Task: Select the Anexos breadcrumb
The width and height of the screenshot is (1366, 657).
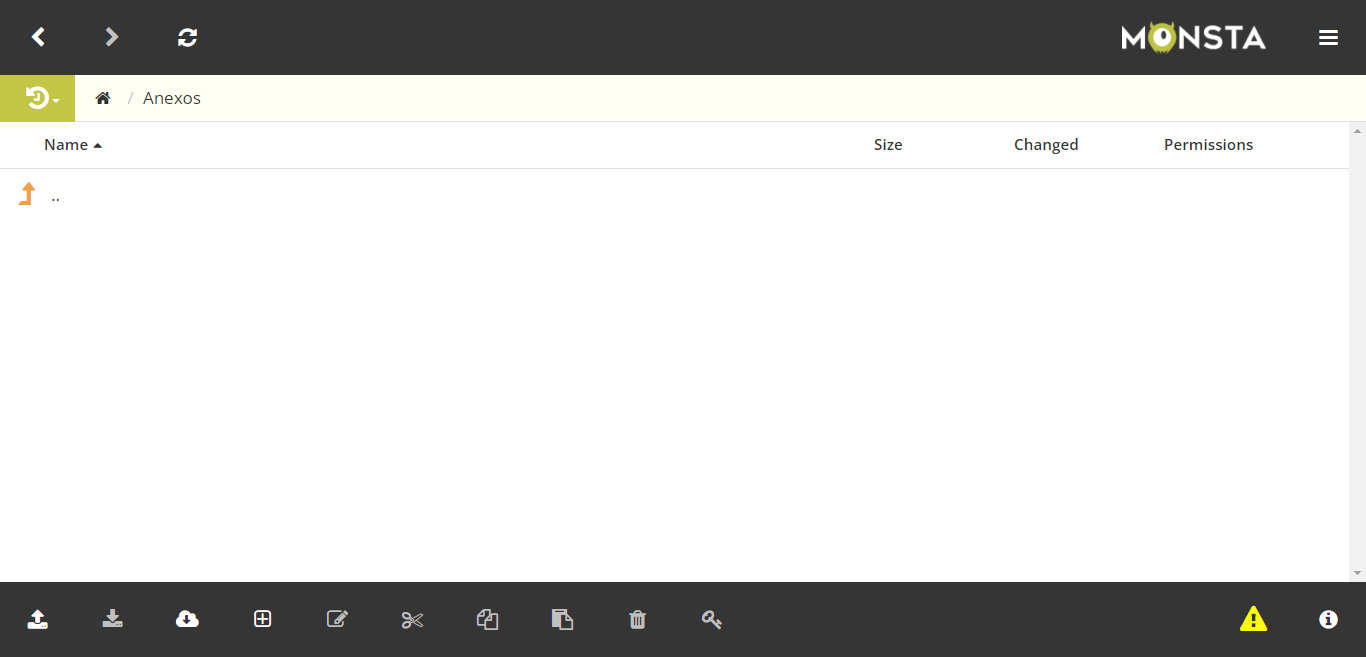Action: click(172, 98)
